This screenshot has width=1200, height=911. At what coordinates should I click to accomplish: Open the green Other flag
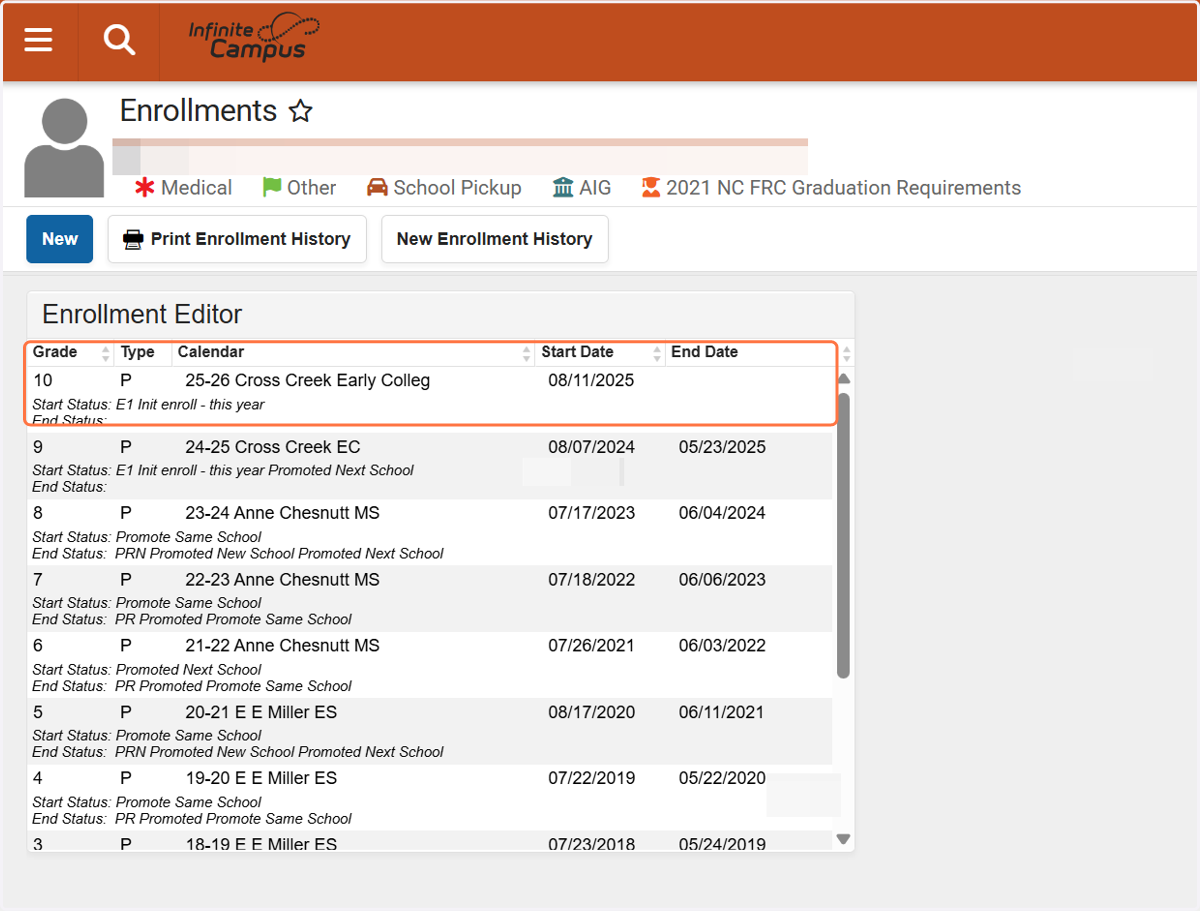point(299,188)
